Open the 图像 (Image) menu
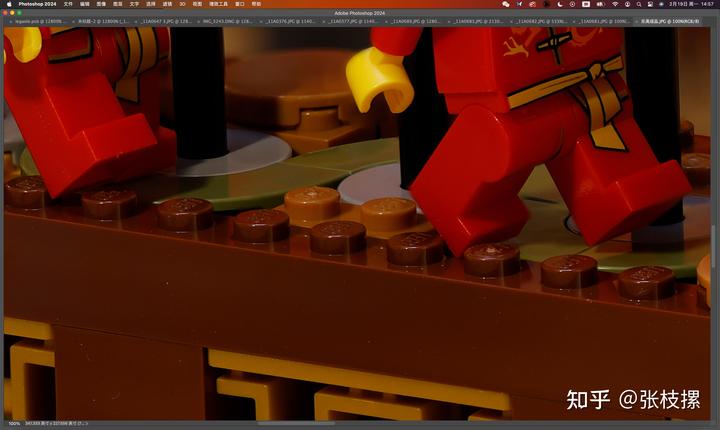 click(x=101, y=4)
